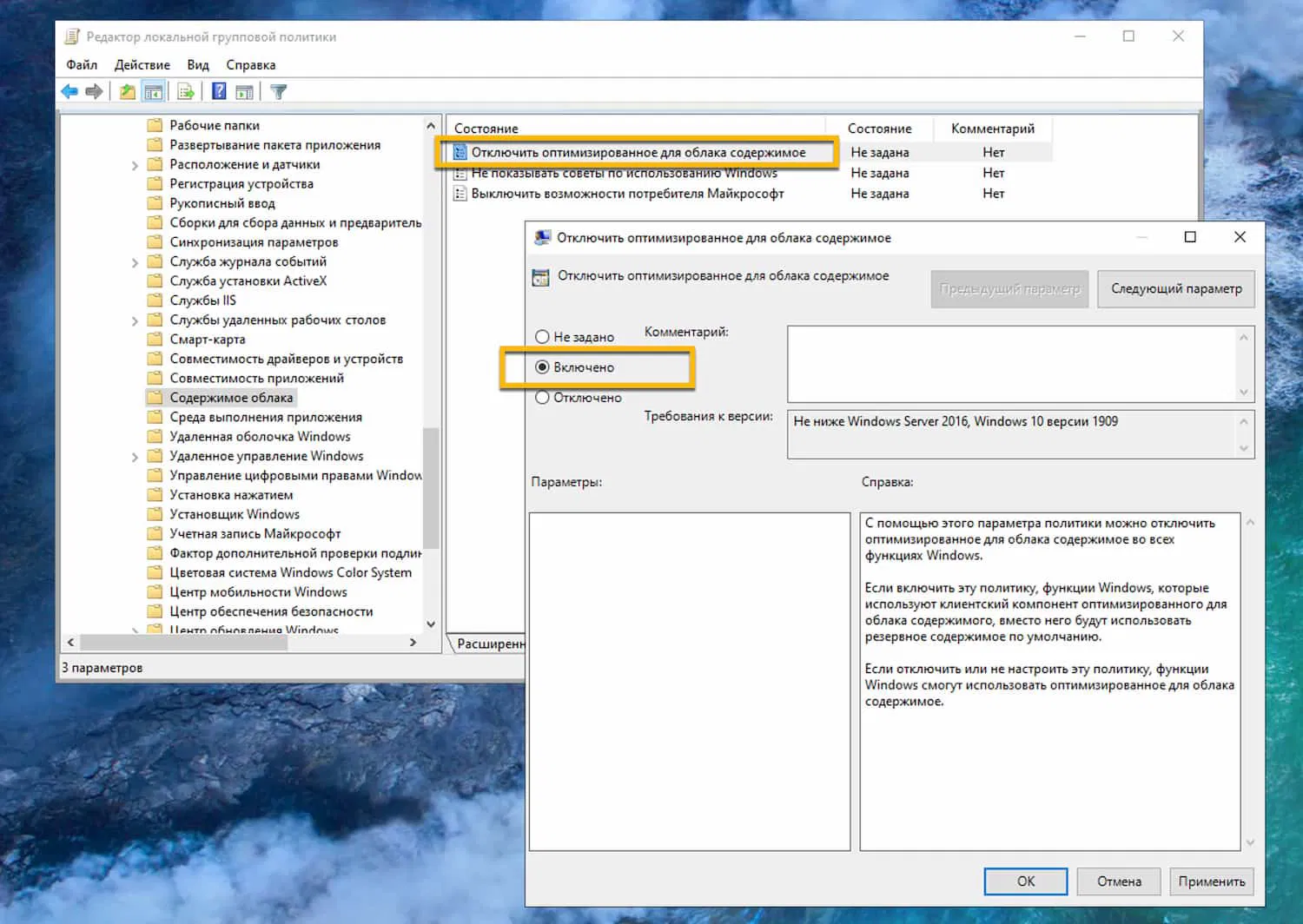Click tree horizontal scrollbar right arrow

point(413,643)
